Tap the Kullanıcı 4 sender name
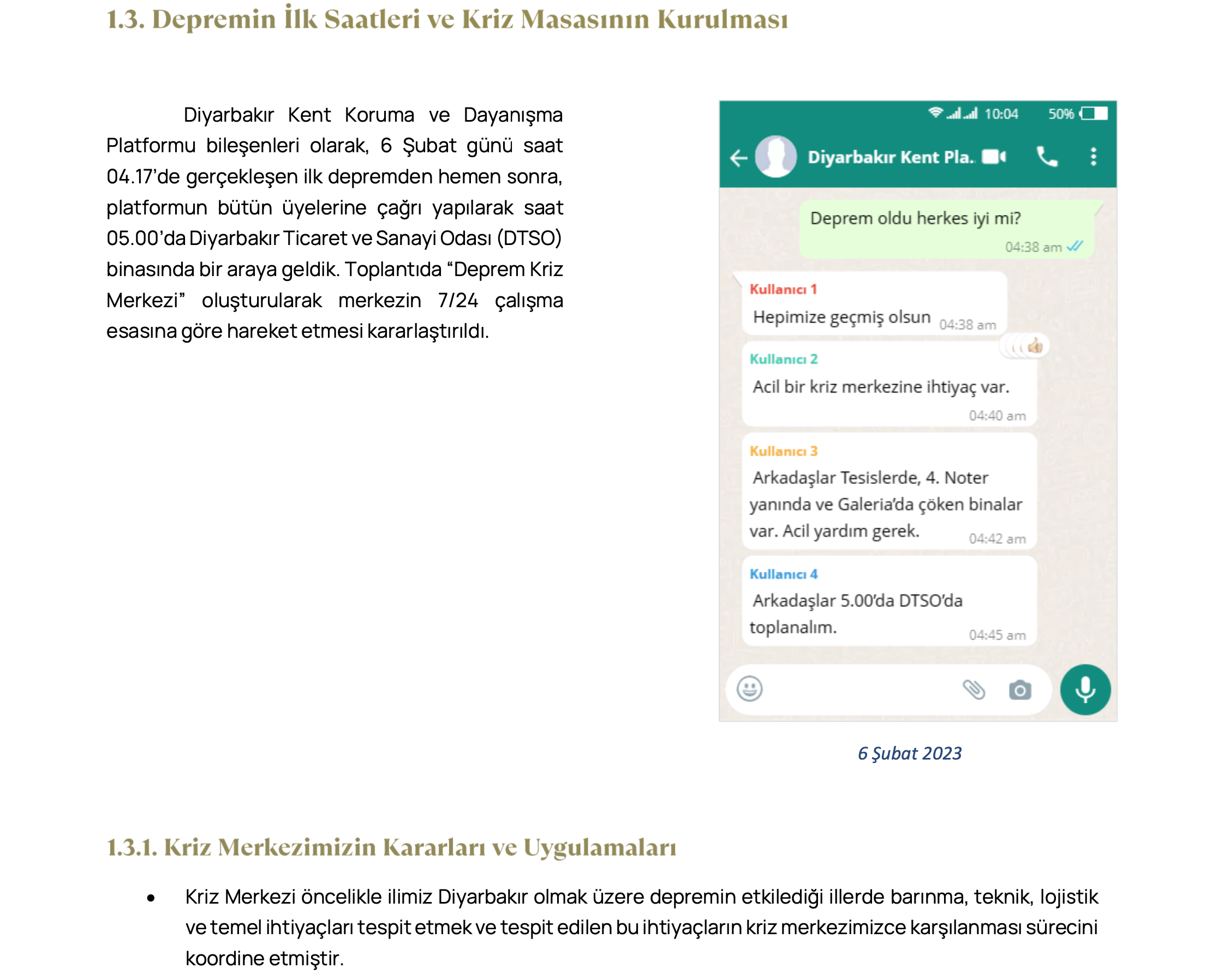Viewport: 1230px width, 980px height. pyautogui.click(x=783, y=574)
